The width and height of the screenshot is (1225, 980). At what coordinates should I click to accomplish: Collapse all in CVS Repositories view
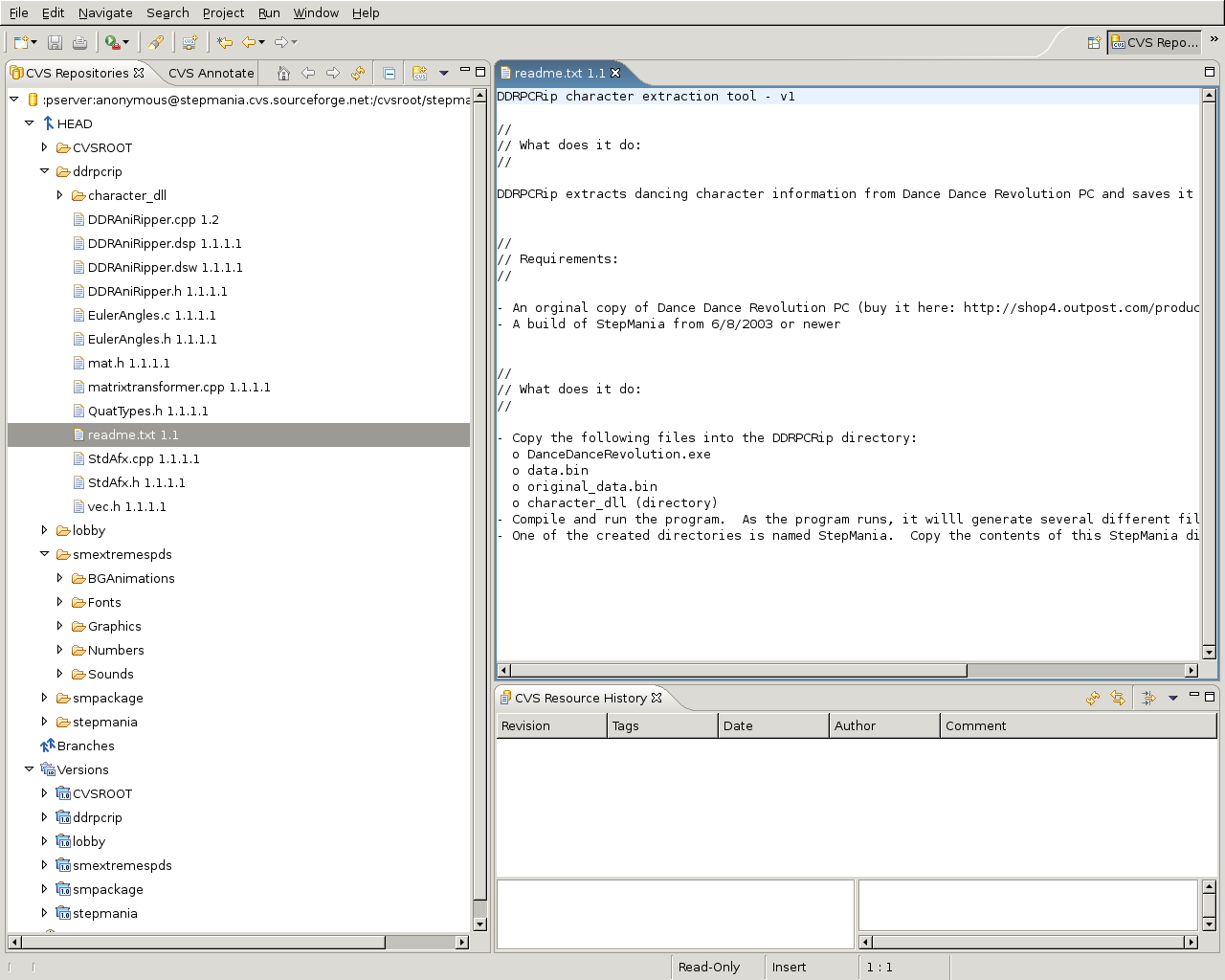click(390, 73)
